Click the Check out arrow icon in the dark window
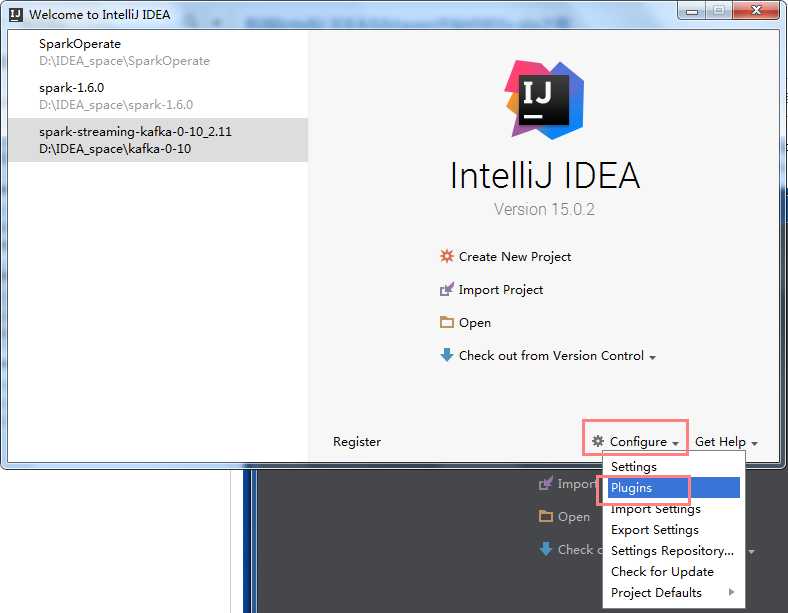 click(546, 549)
